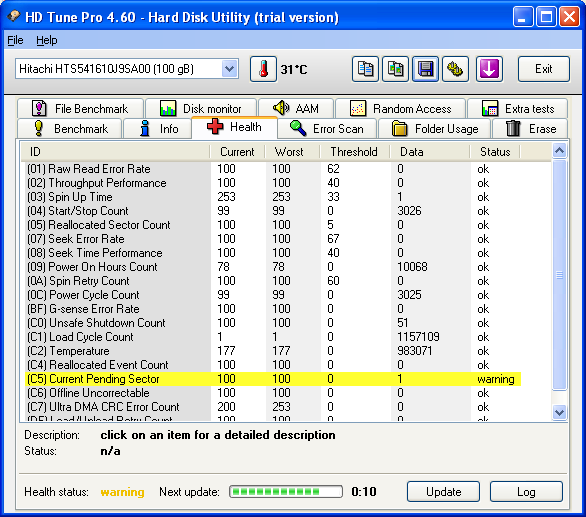Select the (07) Seek Error Rate row
586x517 pixels.
pos(273,239)
